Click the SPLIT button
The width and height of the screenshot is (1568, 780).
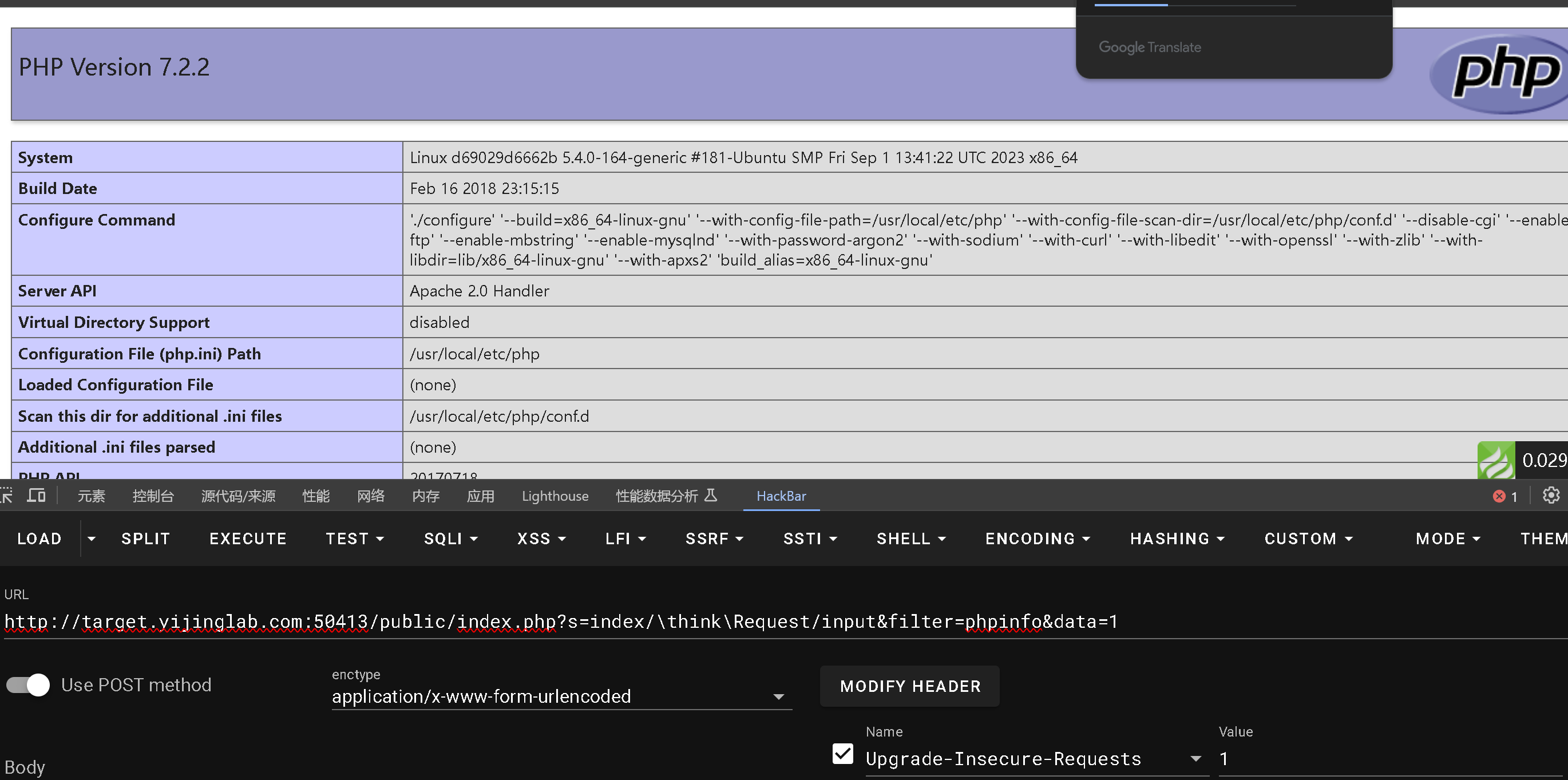coord(145,539)
